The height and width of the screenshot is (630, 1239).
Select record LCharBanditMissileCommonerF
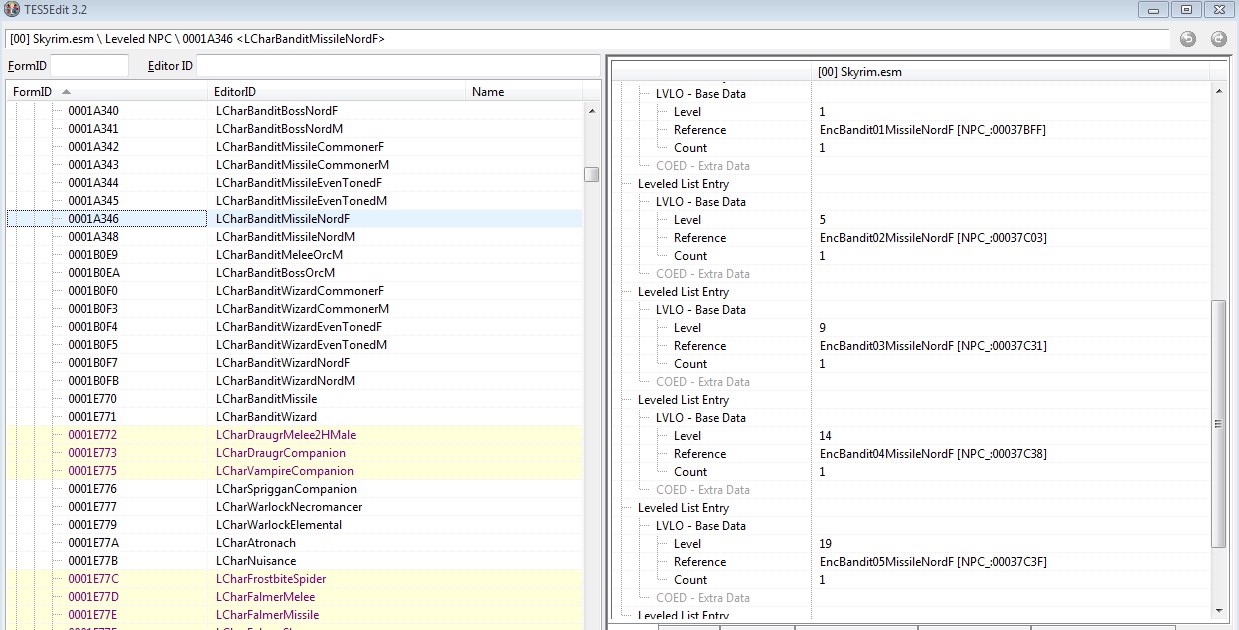pos(294,147)
